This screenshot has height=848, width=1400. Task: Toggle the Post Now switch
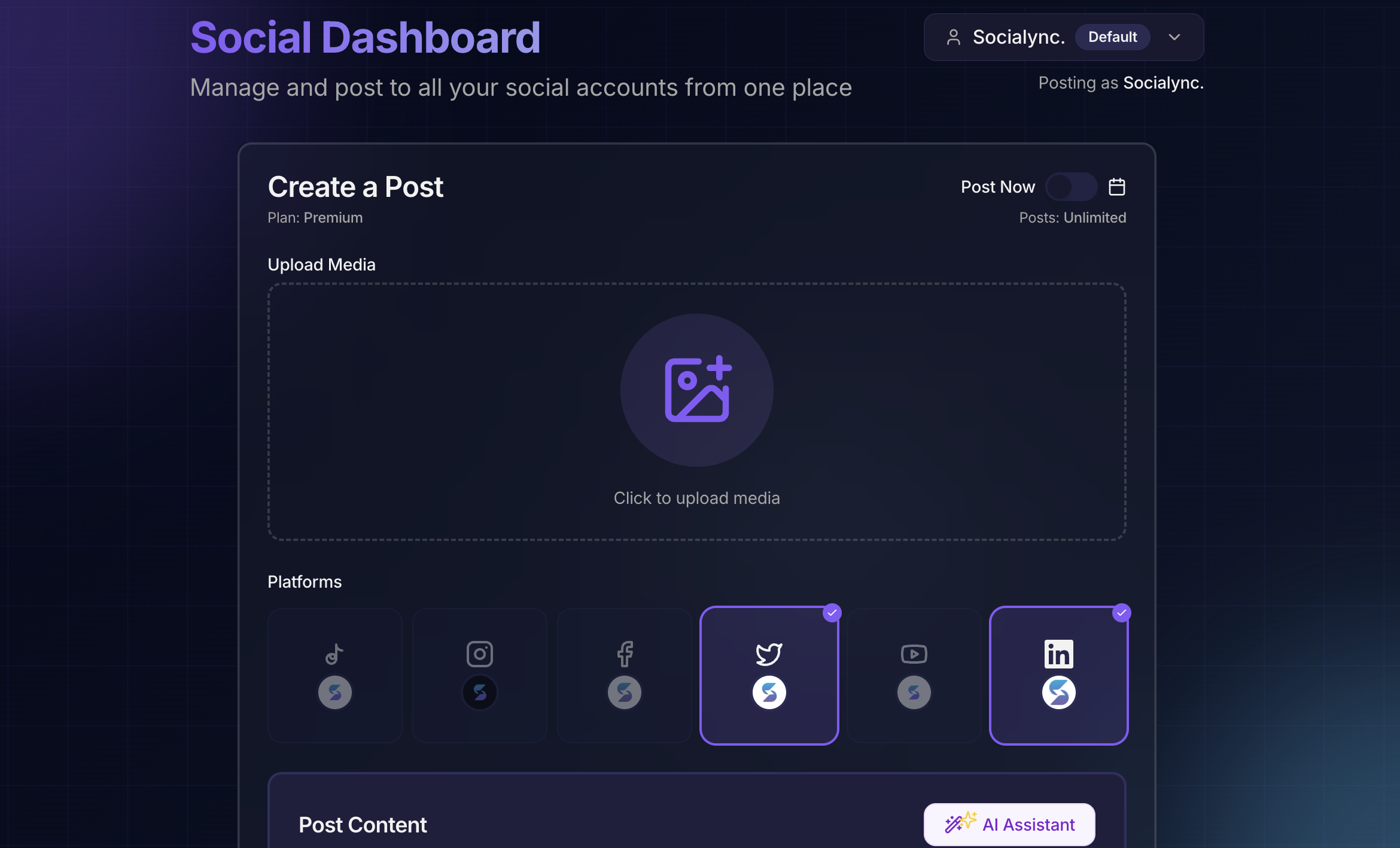click(x=1071, y=187)
